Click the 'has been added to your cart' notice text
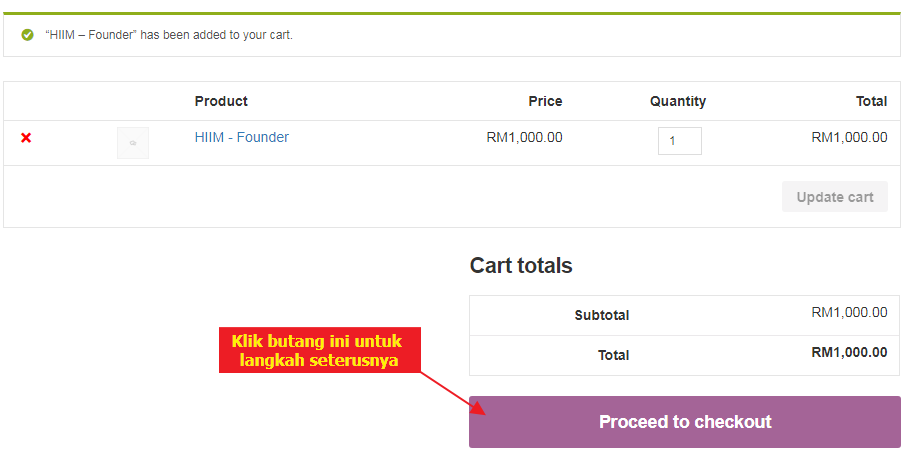 tap(169, 35)
